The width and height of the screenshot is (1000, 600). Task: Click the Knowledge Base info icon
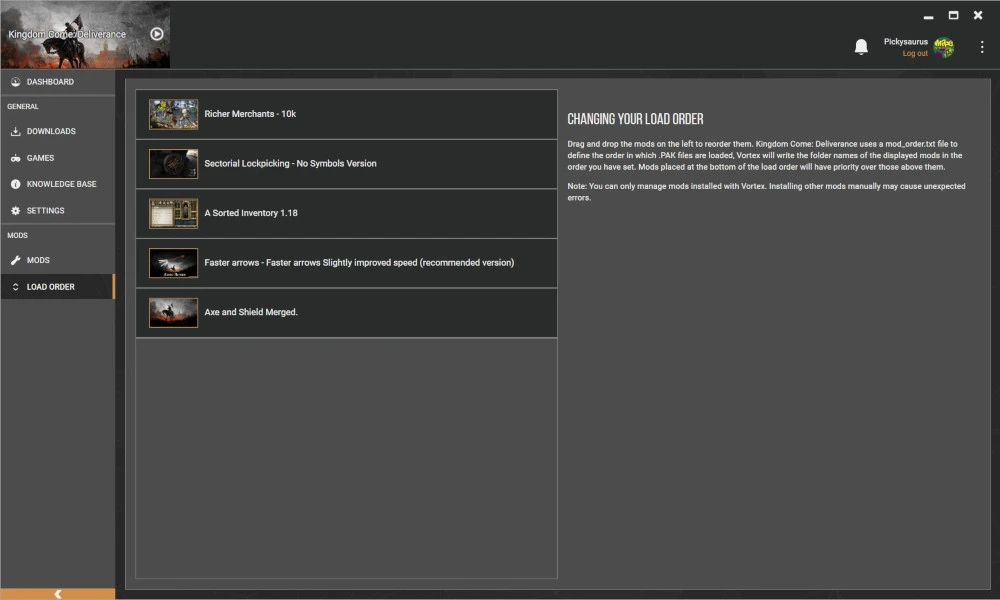(15, 184)
